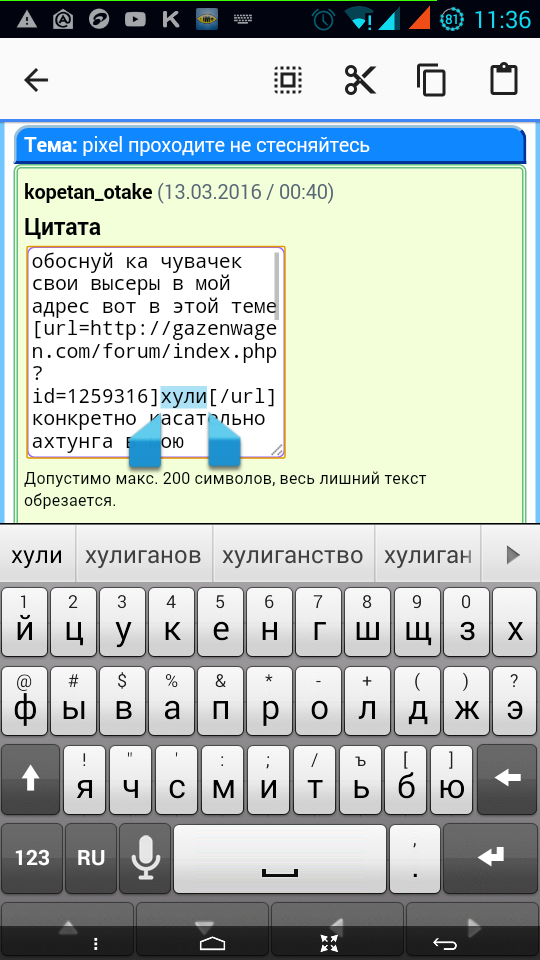The width and height of the screenshot is (540, 960).
Task: Choose the suggestion "хулиганов"
Action: coord(143,555)
